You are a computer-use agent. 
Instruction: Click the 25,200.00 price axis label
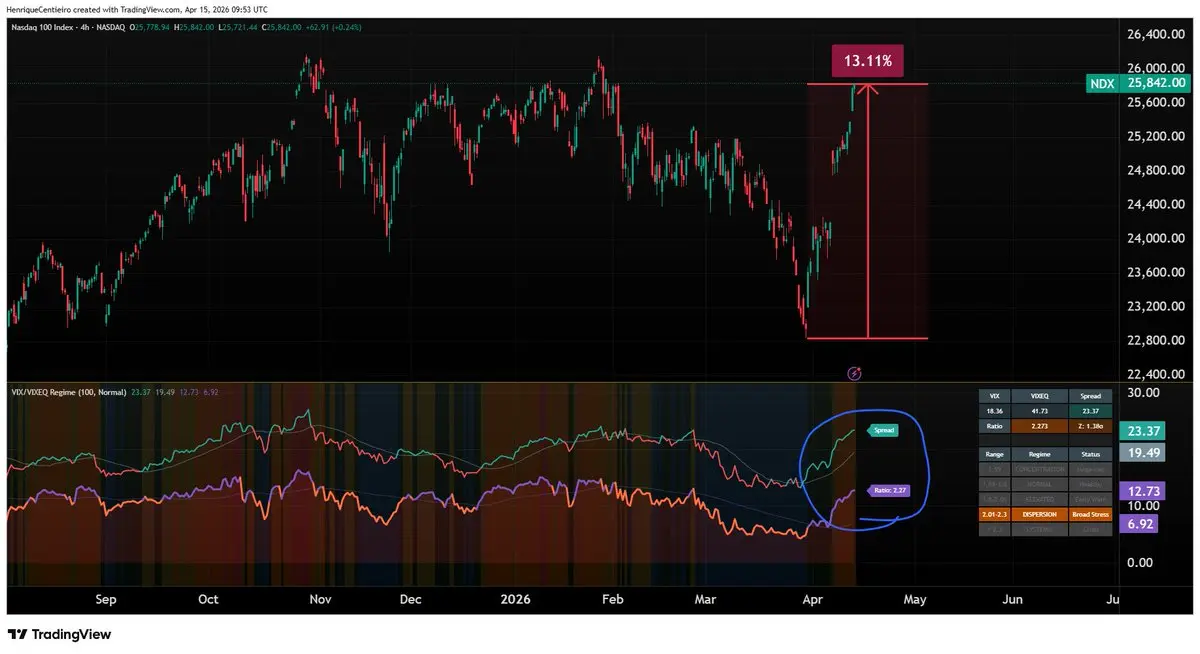[1156, 136]
